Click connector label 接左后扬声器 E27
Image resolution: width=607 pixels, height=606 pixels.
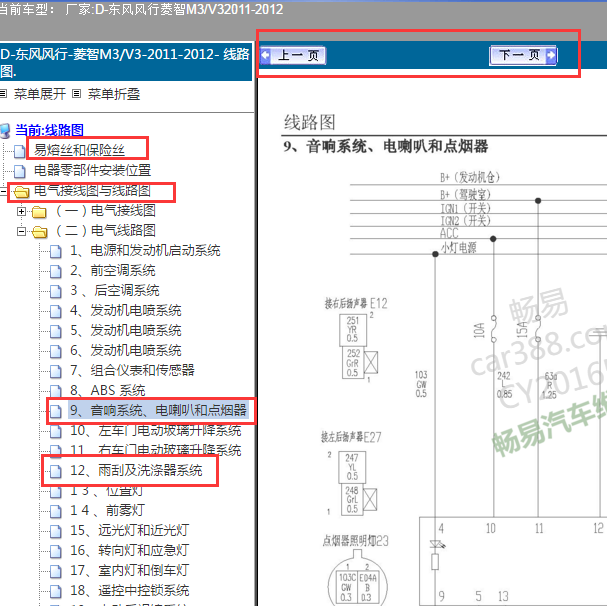(351, 437)
